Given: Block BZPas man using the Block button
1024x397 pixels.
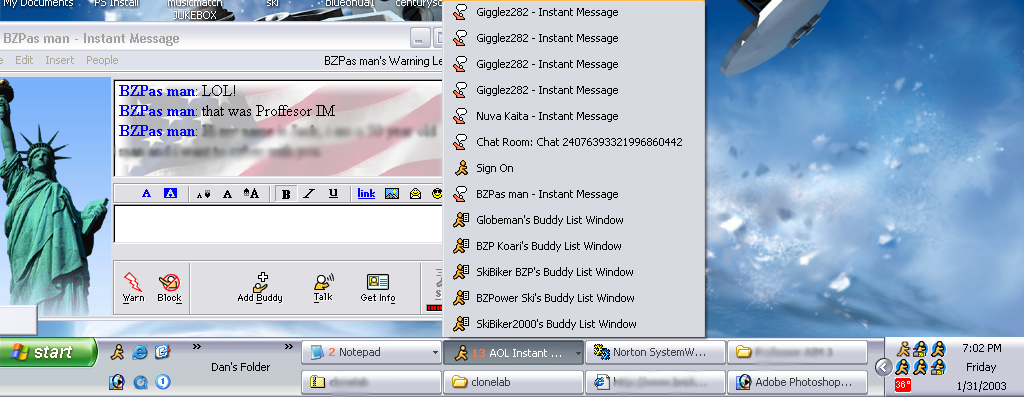Looking at the screenshot, I should (x=169, y=288).
